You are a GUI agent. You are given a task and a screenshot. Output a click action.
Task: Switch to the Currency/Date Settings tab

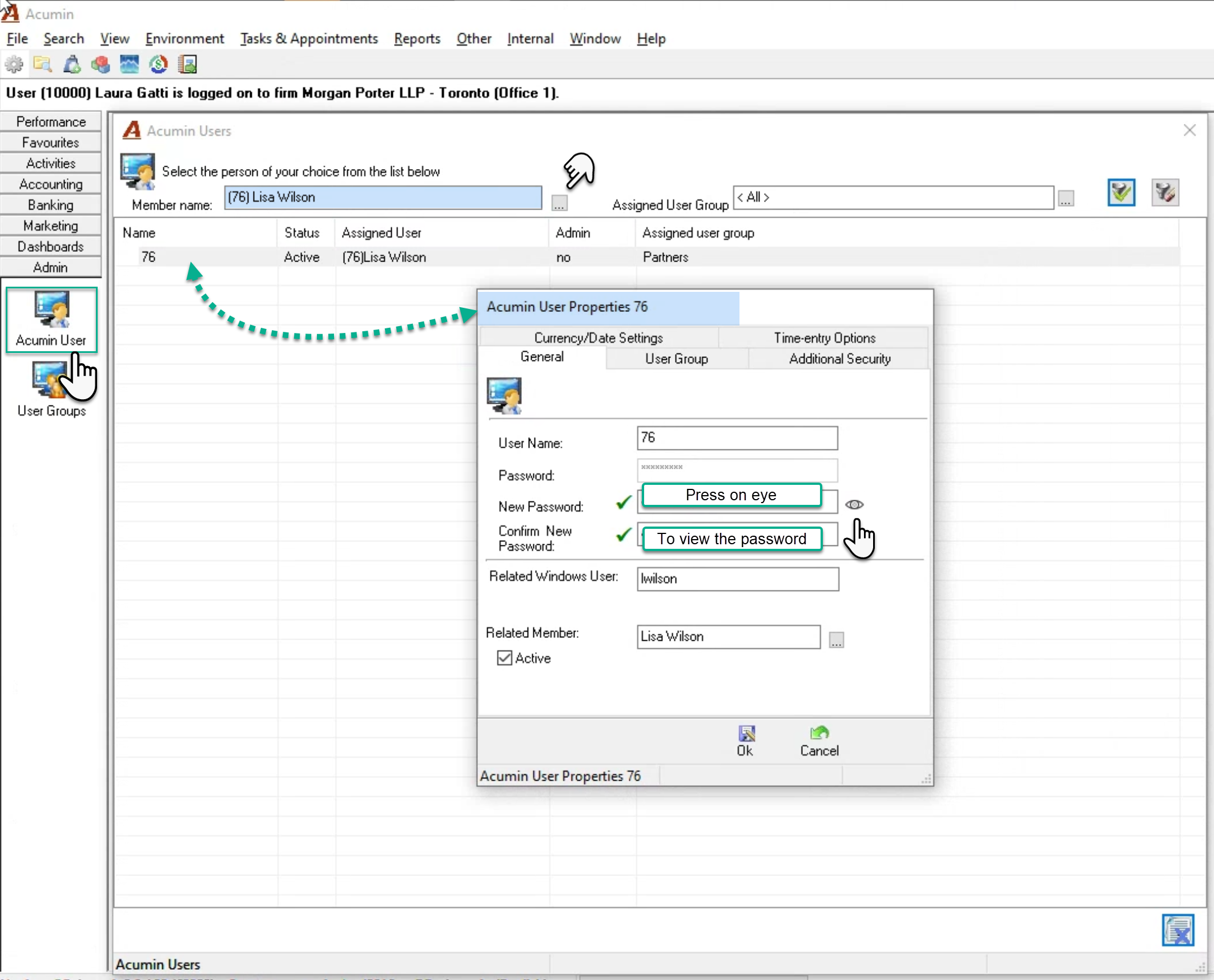point(598,338)
